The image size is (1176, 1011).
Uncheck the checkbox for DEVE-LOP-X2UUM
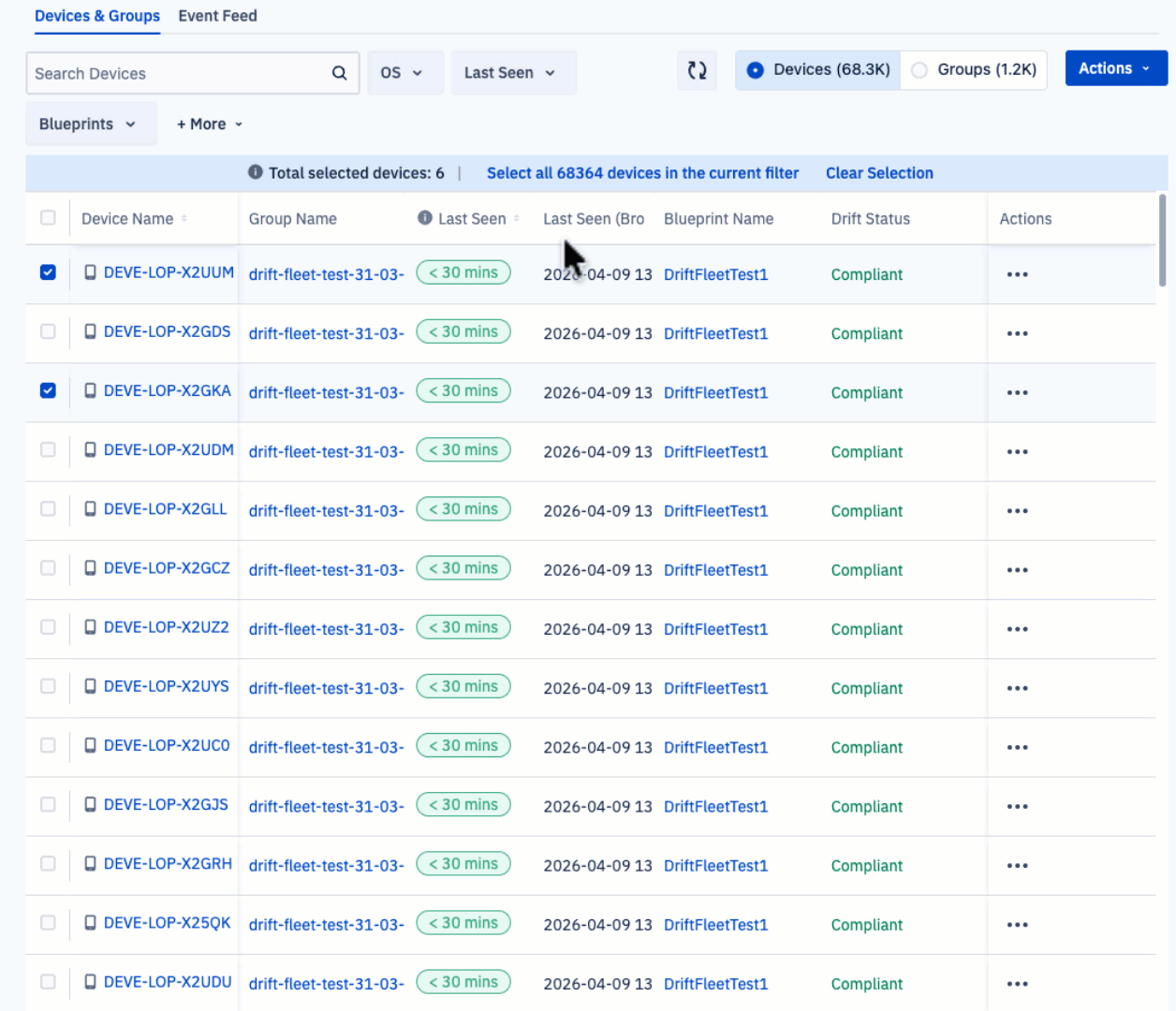48,272
